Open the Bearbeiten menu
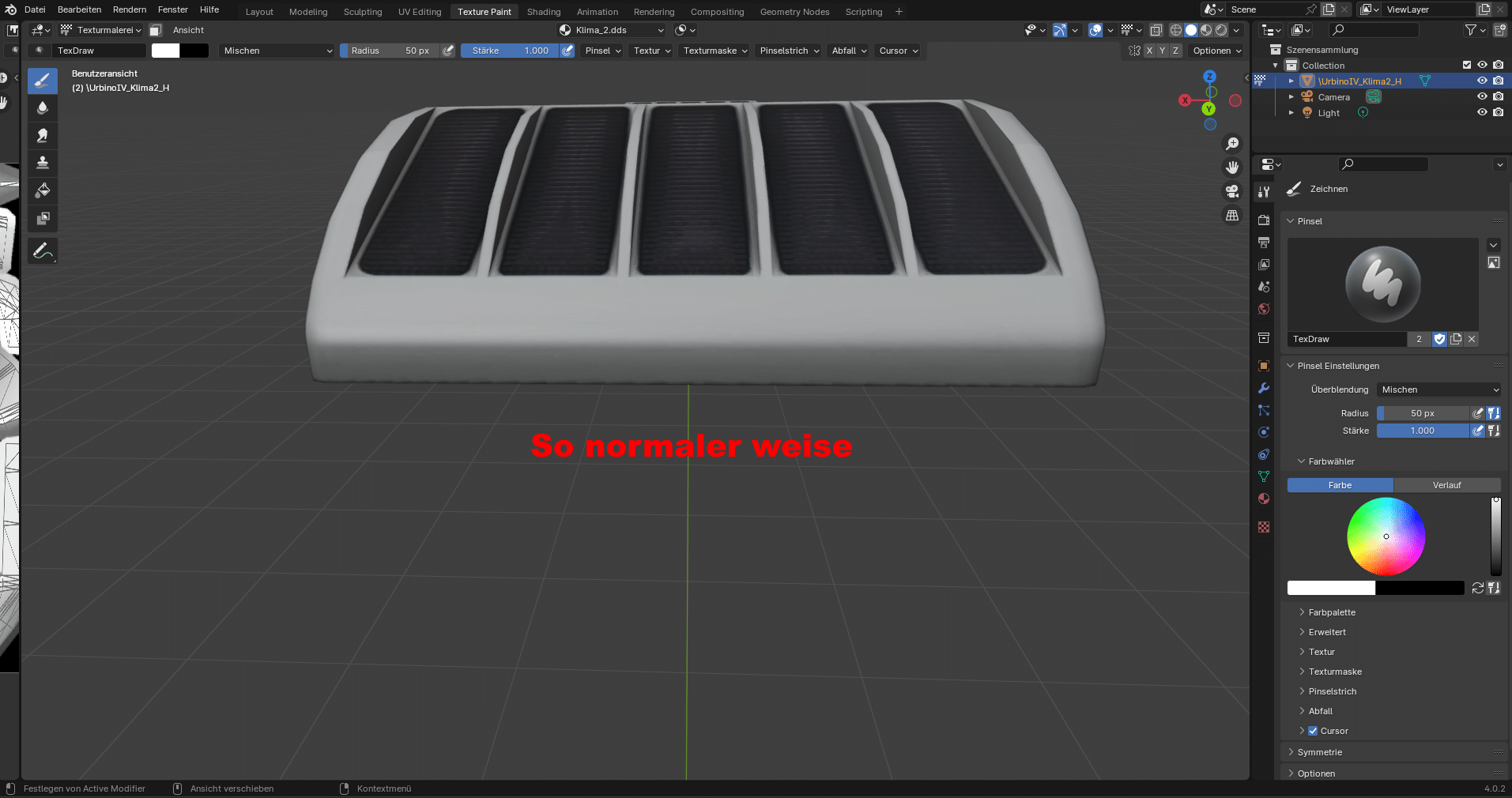The width and height of the screenshot is (1512, 798). click(79, 9)
